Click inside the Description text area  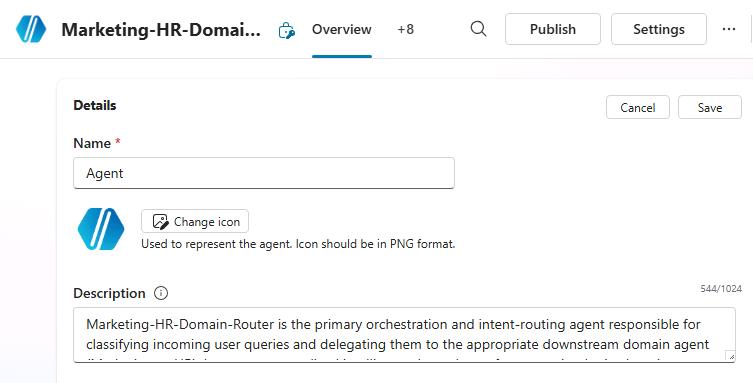click(404, 335)
